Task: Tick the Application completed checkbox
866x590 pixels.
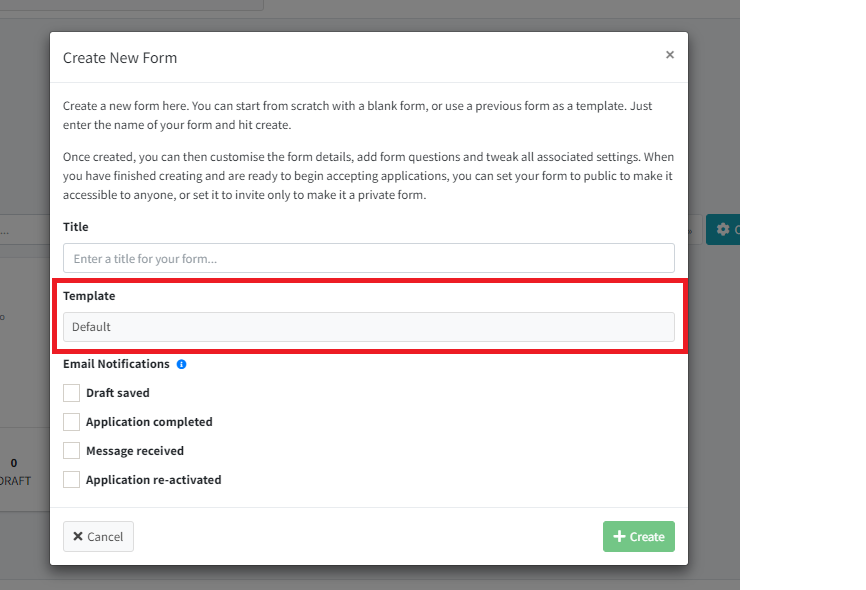Action: (x=71, y=422)
